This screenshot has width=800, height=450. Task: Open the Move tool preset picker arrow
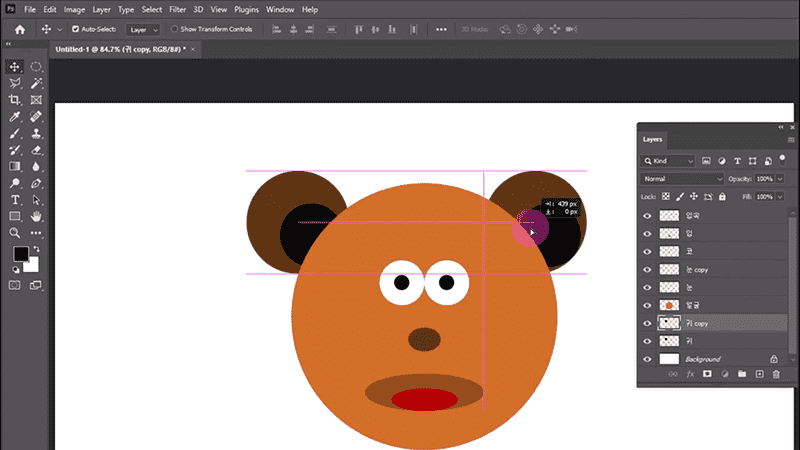[x=60, y=30]
